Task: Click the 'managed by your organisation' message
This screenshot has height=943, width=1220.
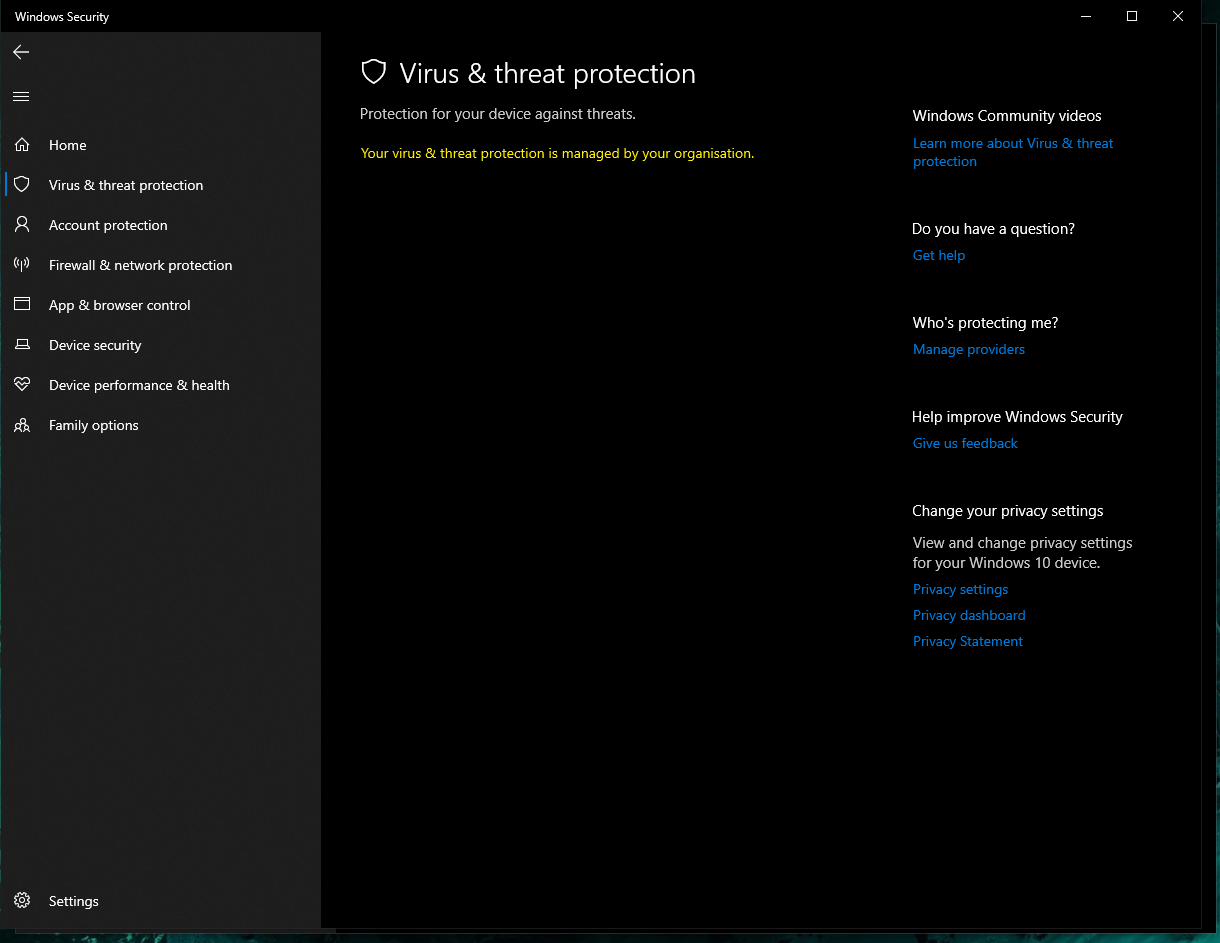Action: (557, 153)
